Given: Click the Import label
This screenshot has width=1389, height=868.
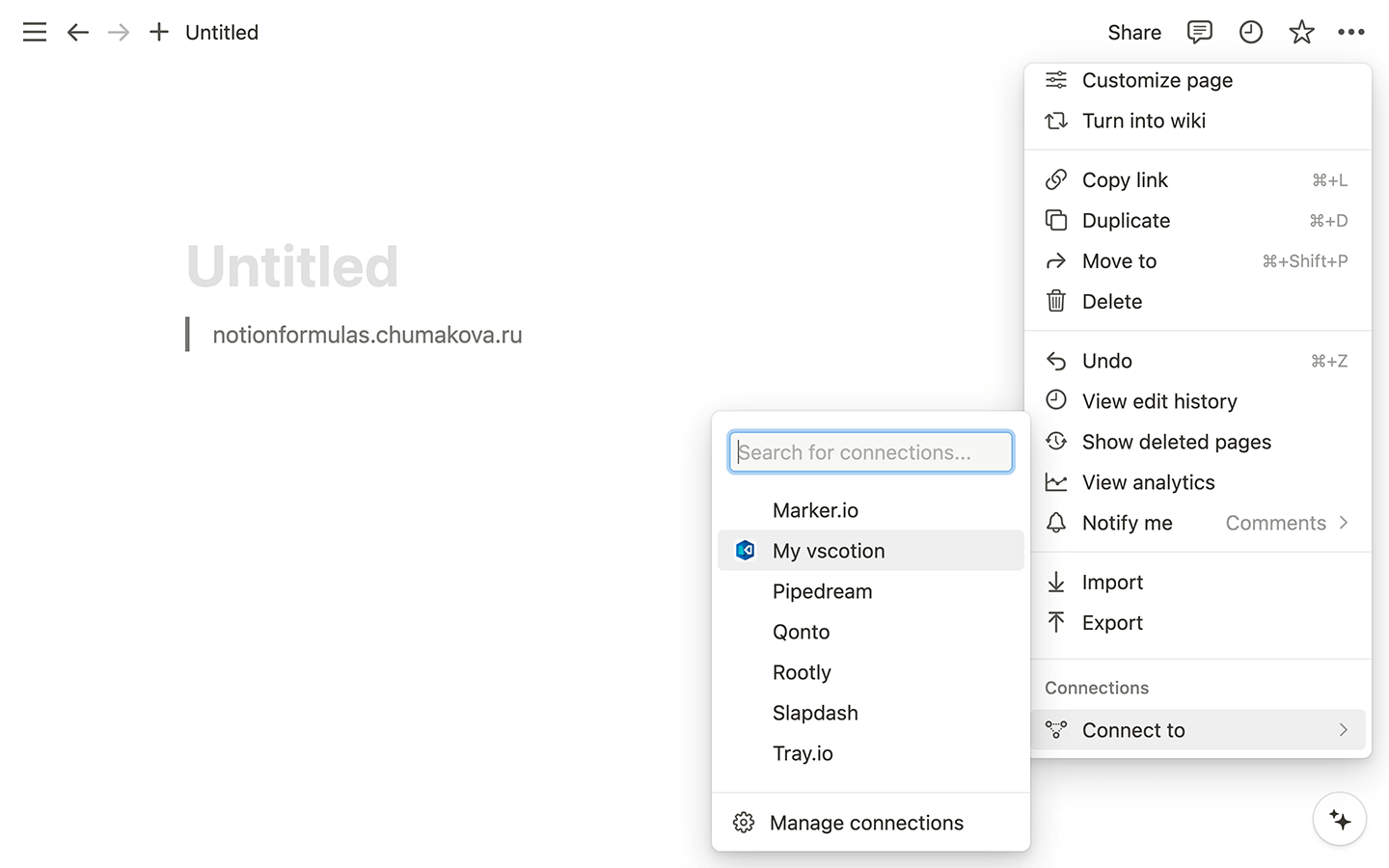Looking at the screenshot, I should point(1112,583).
